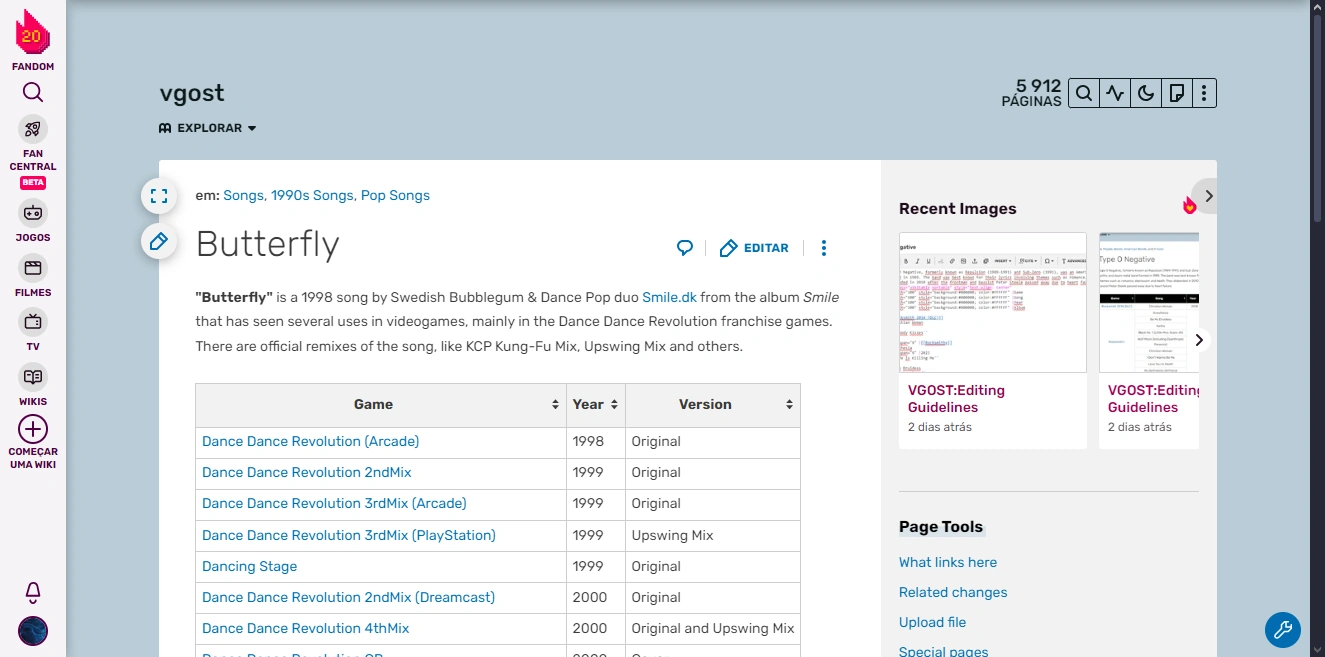
Task: Open the Filmes clapperboard icon
Action: coord(33,268)
